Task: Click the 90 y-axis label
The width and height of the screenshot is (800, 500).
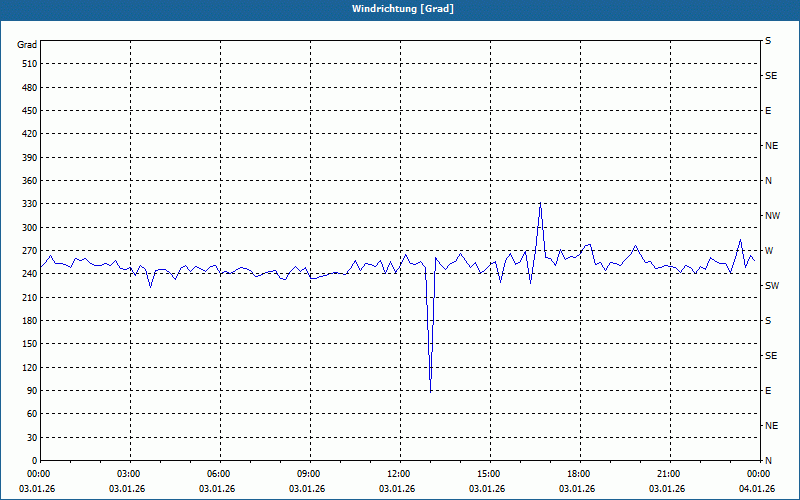Action: click(x=32, y=391)
